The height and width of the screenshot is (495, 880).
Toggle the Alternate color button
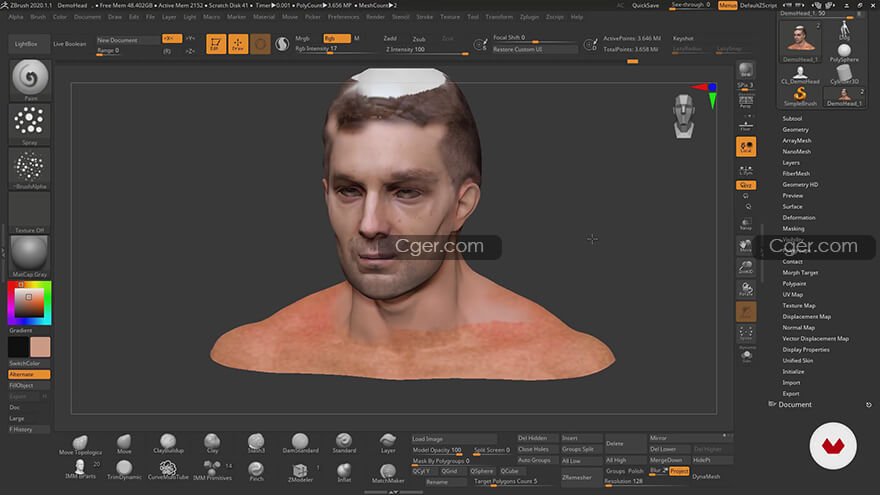click(29, 374)
